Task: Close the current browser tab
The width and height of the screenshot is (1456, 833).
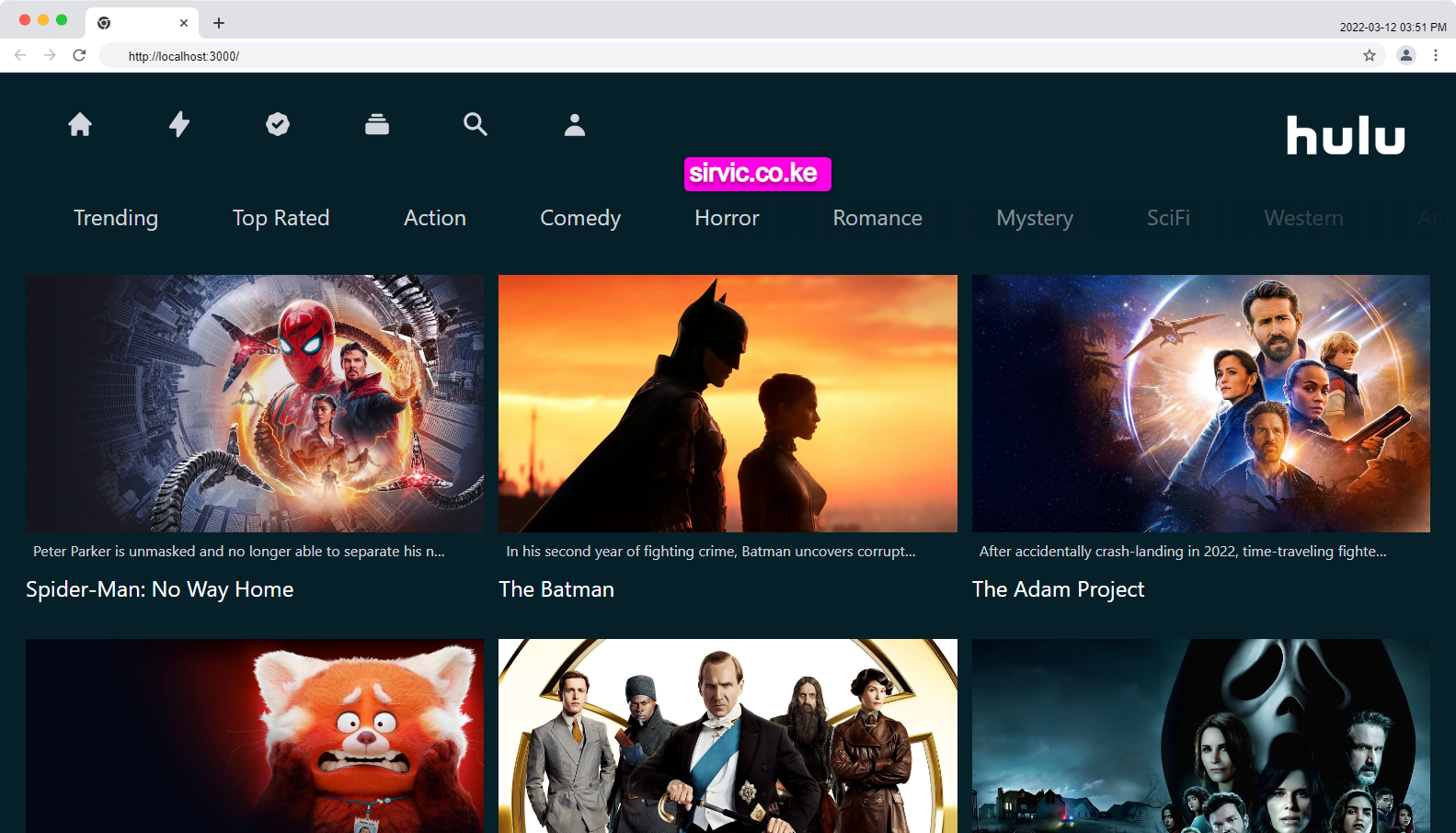Action: tap(184, 23)
